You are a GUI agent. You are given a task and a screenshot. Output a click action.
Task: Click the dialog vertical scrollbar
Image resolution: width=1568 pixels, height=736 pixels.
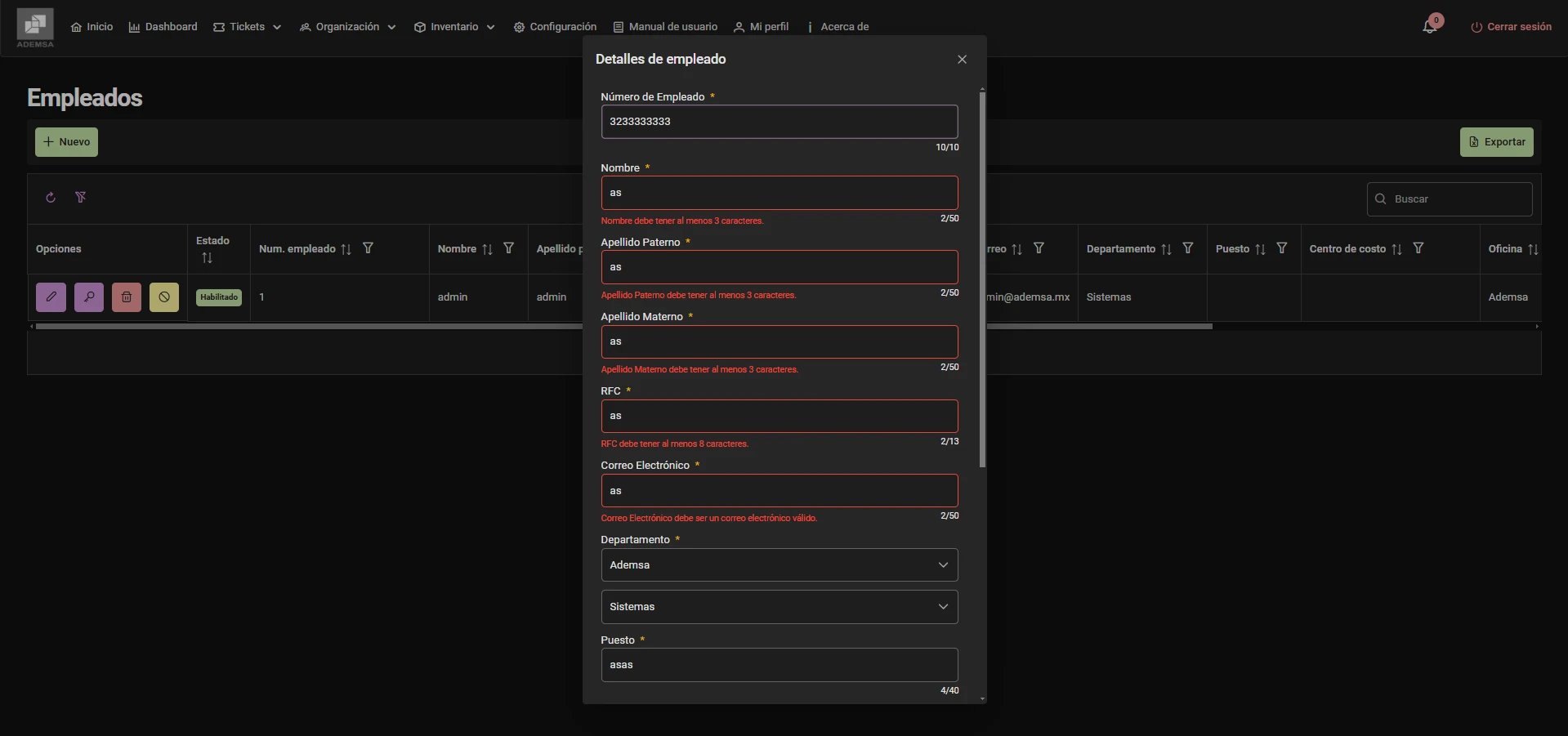[x=982, y=279]
